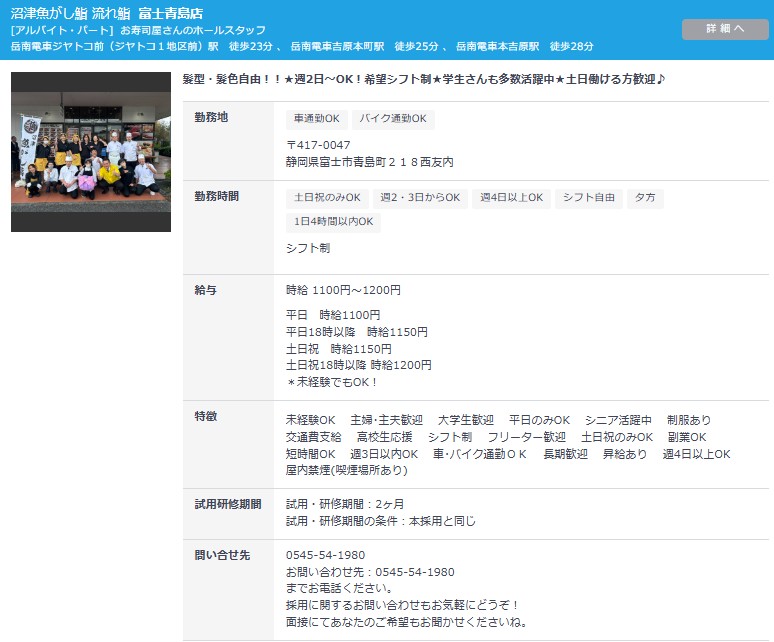Click the address 静岡県富士市青島町218西友内
This screenshot has width=774, height=642.
coord(369,161)
